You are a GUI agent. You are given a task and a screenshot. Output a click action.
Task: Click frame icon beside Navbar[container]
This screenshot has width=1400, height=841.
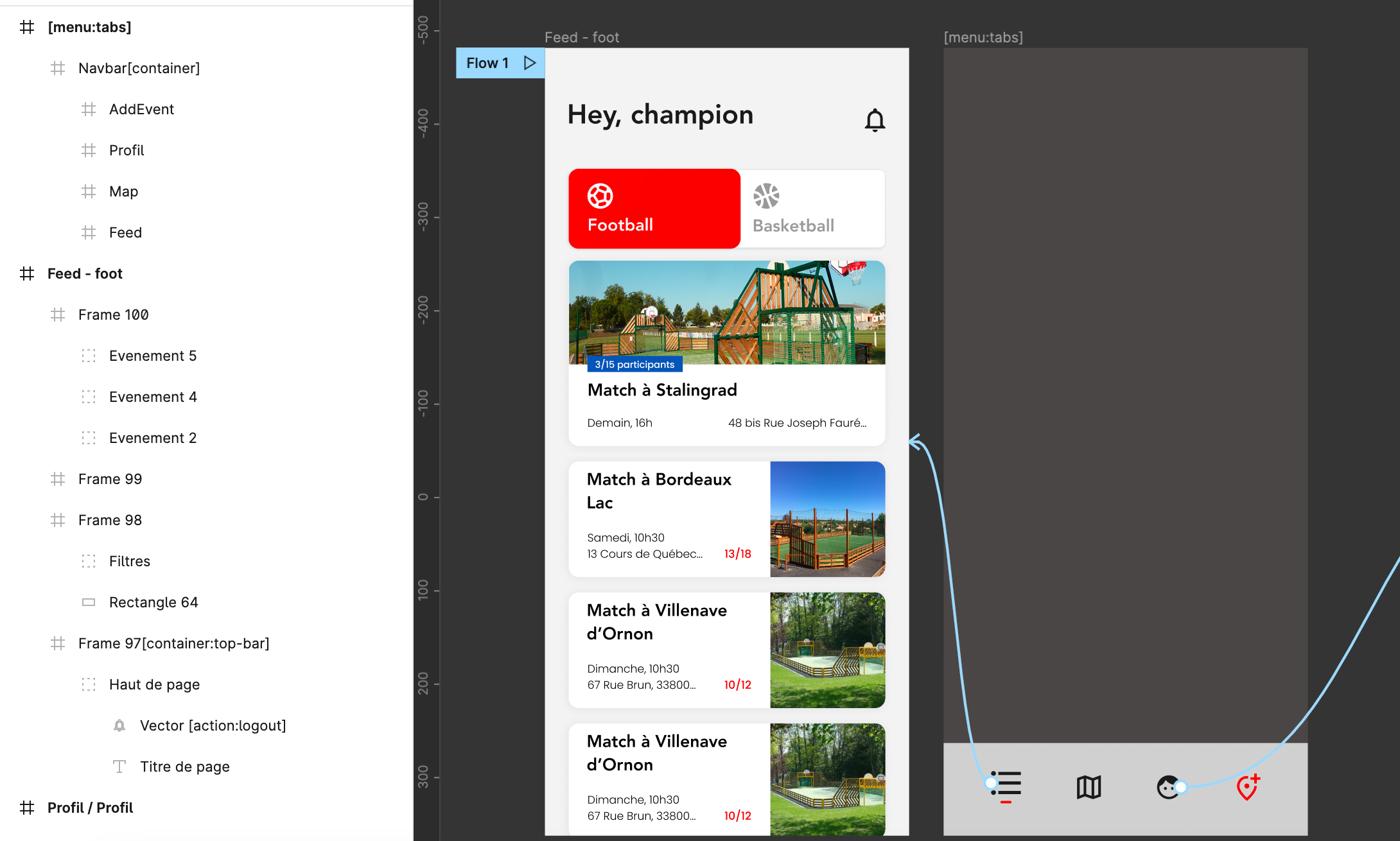(x=58, y=68)
